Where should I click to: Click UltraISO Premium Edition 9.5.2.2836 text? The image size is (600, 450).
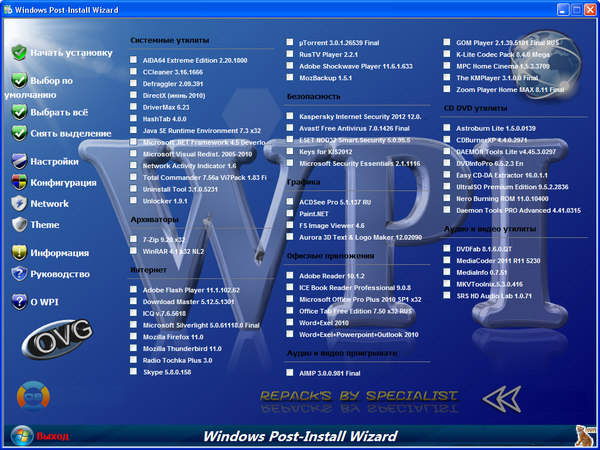pos(512,187)
